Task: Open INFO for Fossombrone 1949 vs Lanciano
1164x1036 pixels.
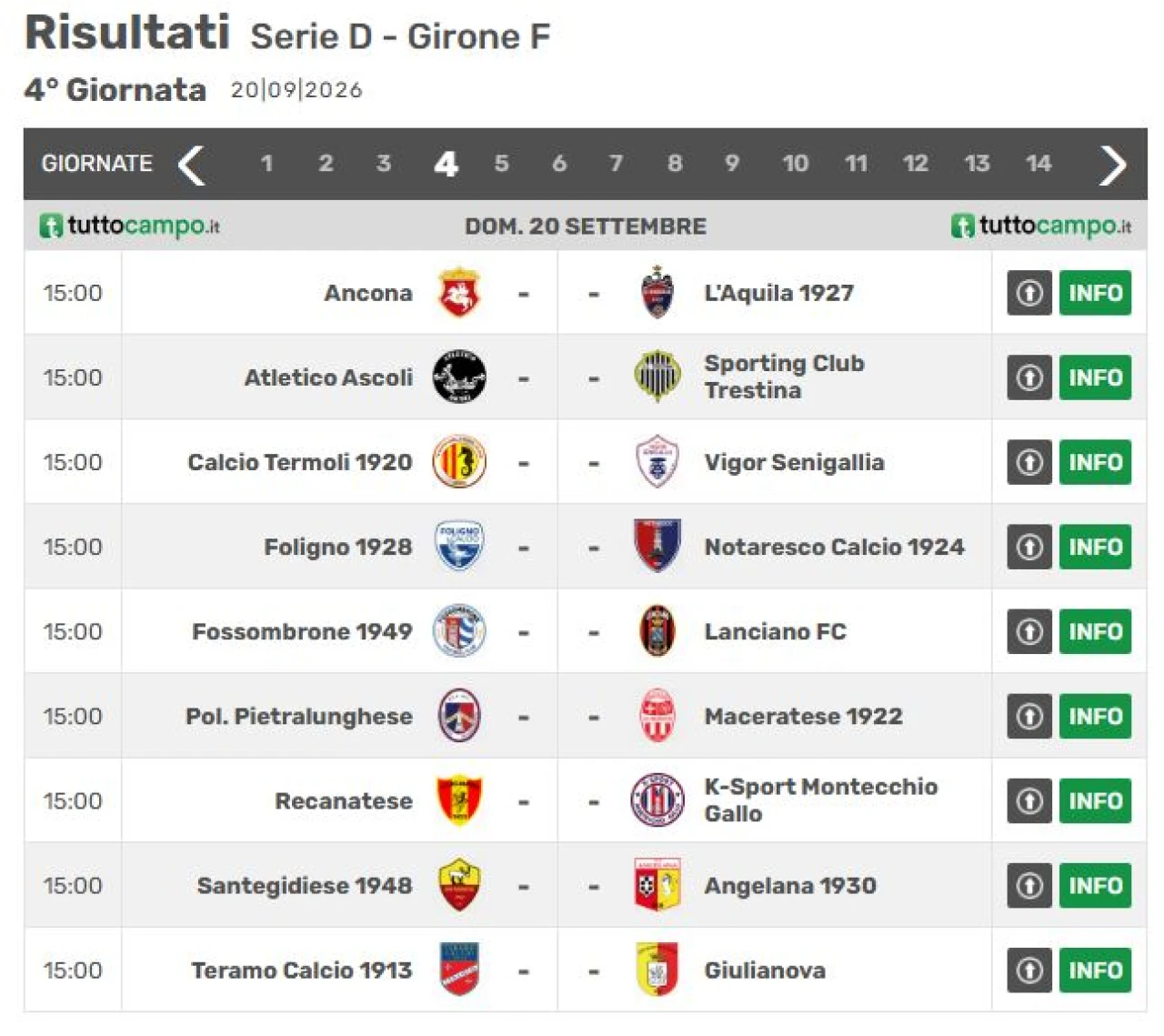Action: tap(1095, 631)
